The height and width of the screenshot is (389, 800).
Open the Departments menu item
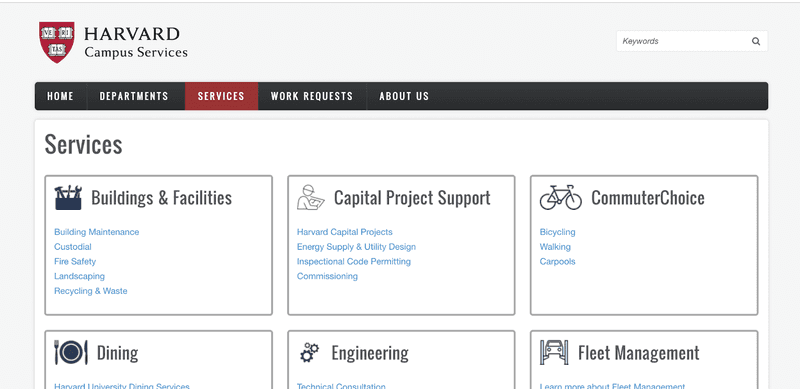[134, 96]
